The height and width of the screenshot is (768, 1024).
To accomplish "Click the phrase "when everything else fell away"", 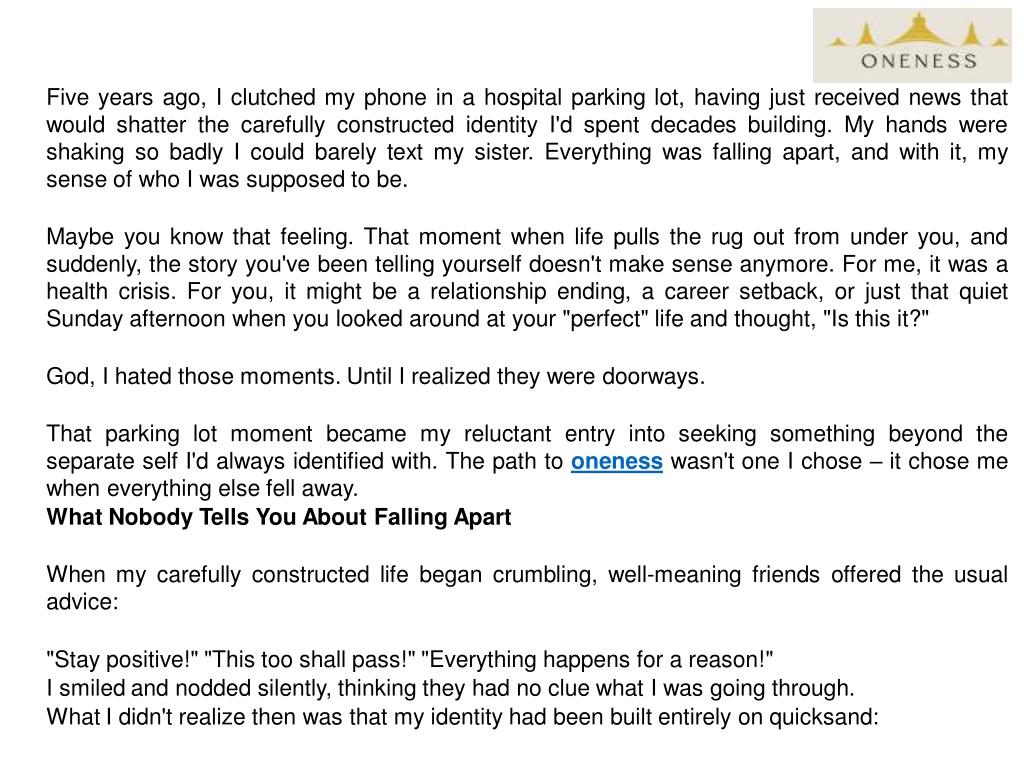I will 202,488.
